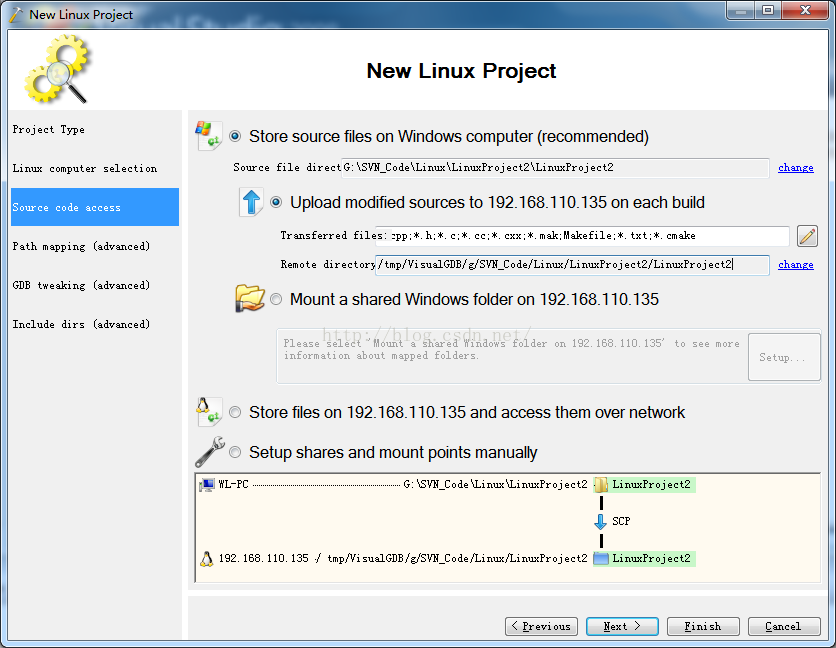The image size is (836, 648).
Task: Click the blue remote LinuxProject2 folder icon
Action: click(x=601, y=558)
